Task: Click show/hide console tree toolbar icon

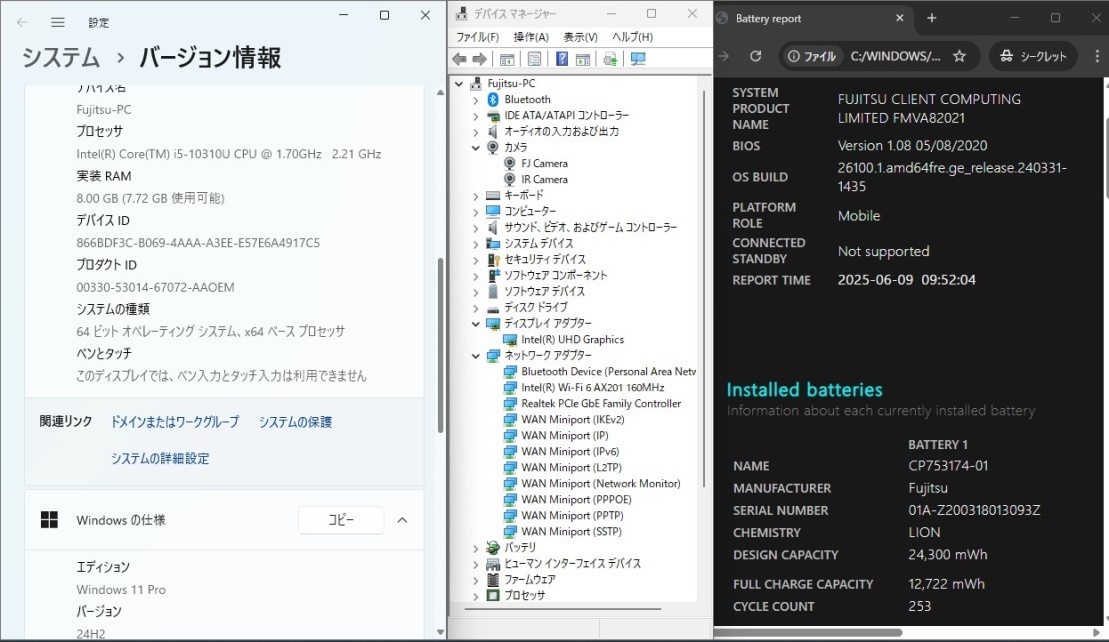Action: point(507,59)
